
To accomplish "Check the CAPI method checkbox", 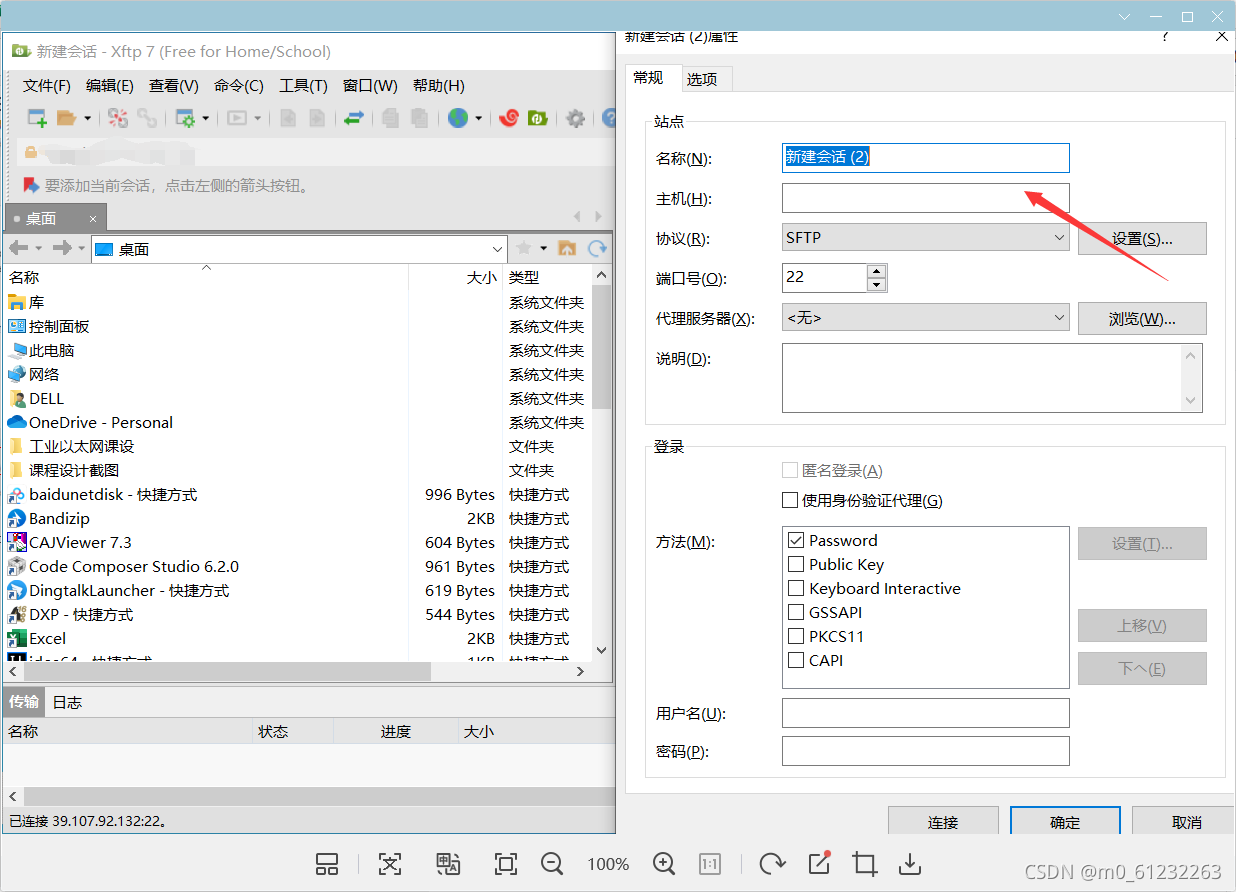I will click(796, 660).
